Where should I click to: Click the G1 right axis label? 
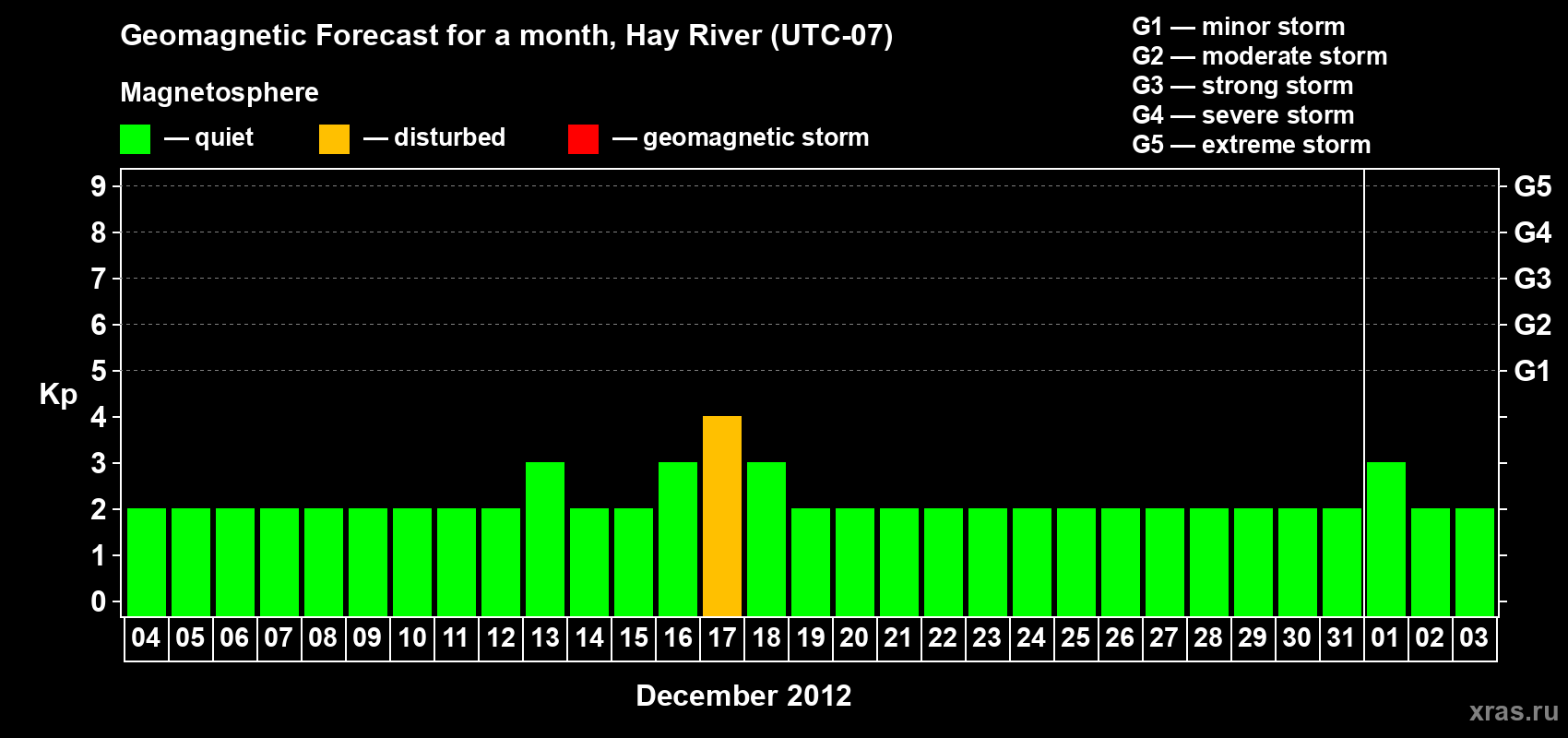tap(1533, 371)
